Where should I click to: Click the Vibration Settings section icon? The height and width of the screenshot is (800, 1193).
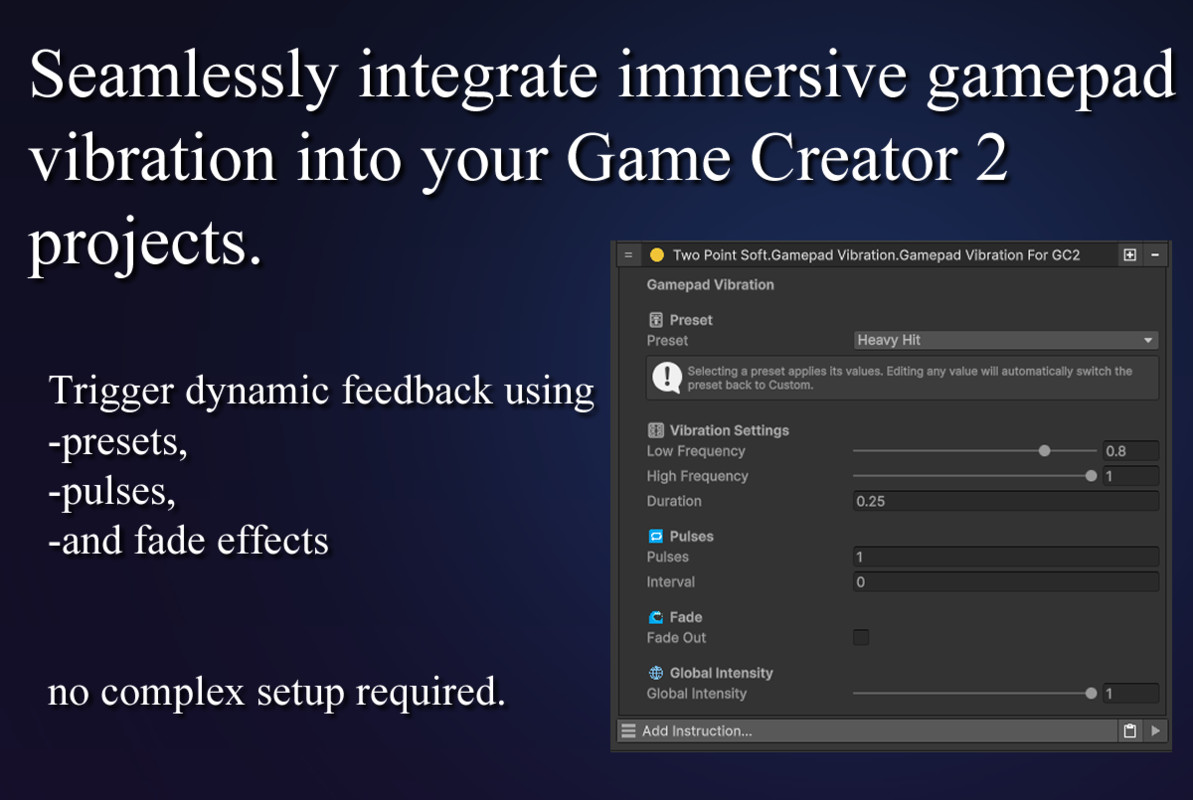656,430
